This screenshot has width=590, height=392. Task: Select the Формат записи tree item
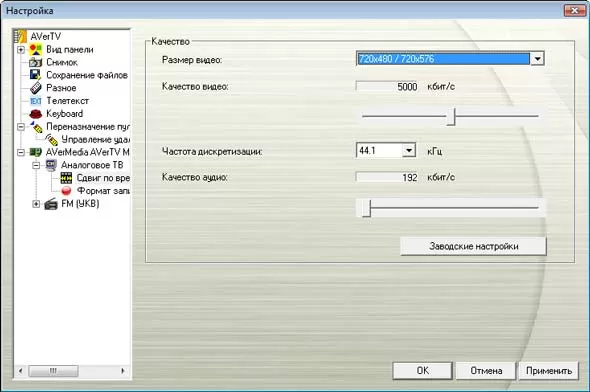(103, 191)
